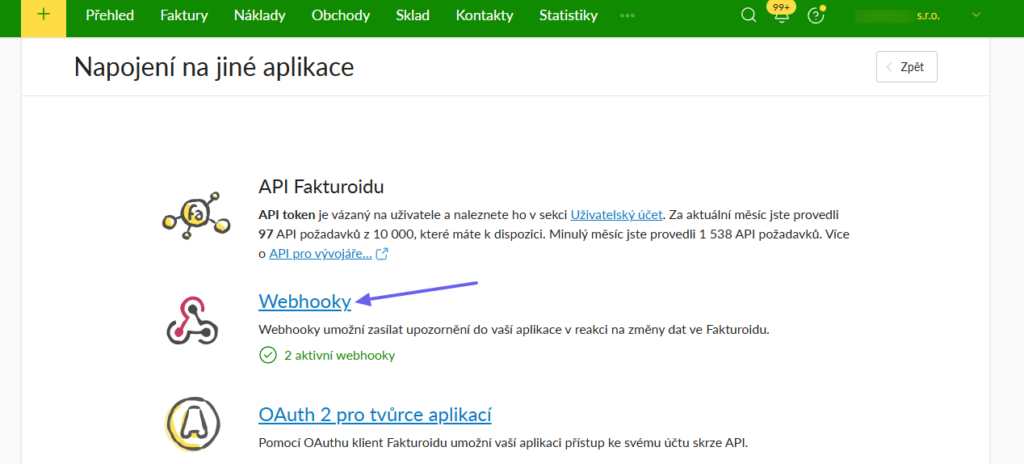Screen dimensions: 1024x464
Task: Open the Obchody menu
Action: click(341, 16)
